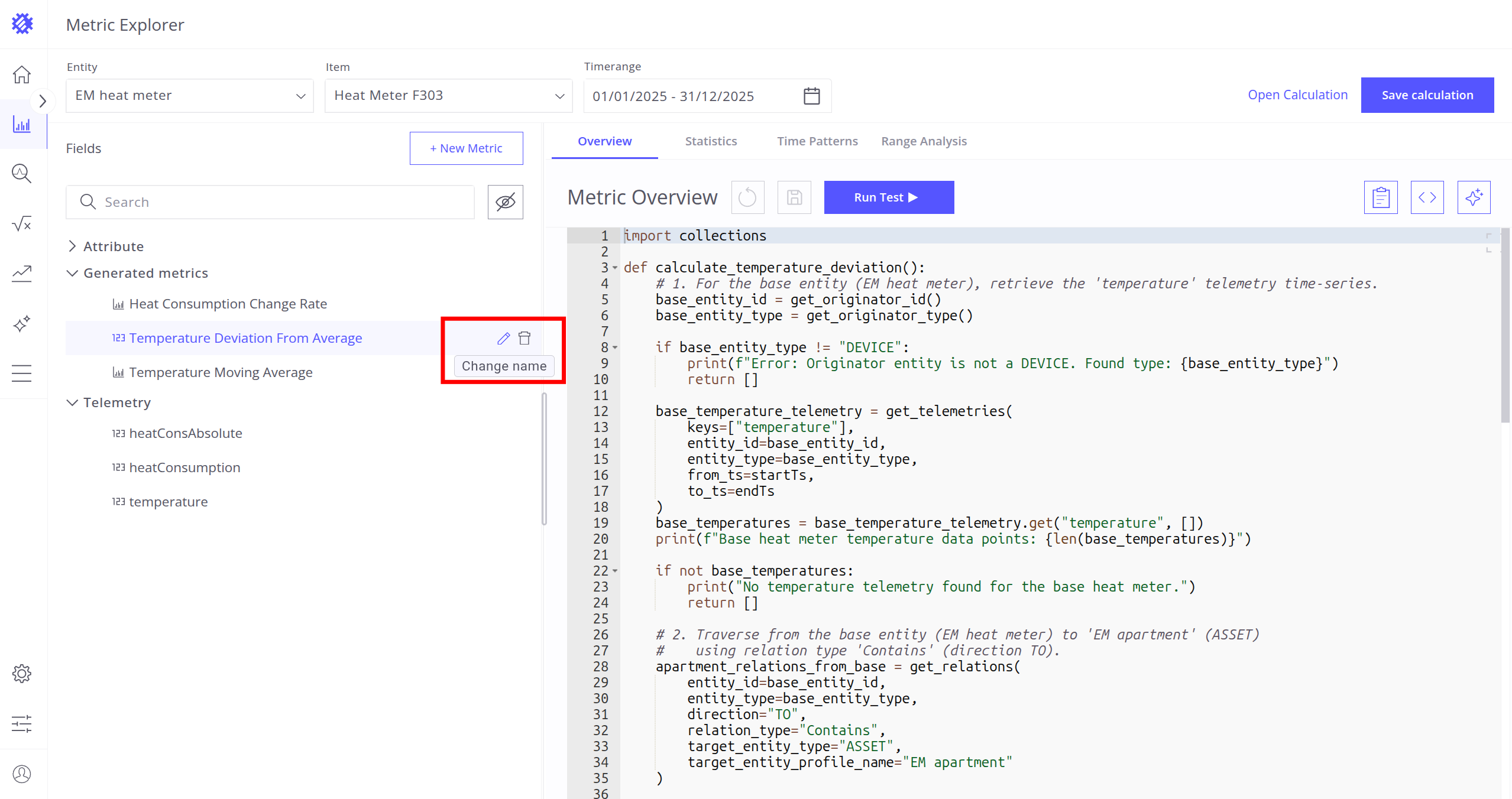This screenshot has height=799, width=1512.
Task: Click the floppy disk save icon
Action: click(x=794, y=197)
